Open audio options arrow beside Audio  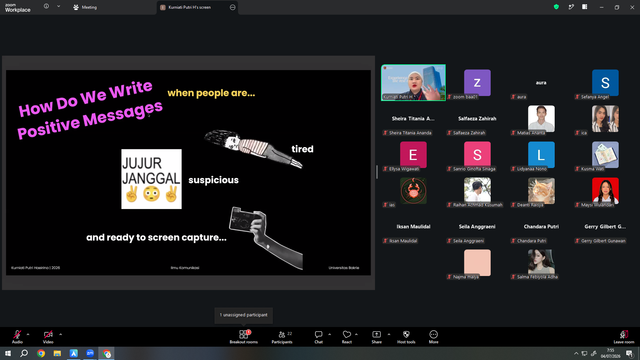click(x=28, y=334)
